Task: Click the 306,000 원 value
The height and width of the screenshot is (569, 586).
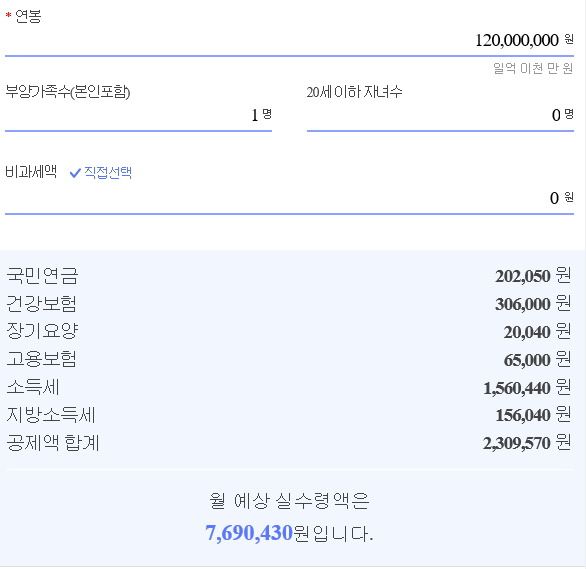Action: (x=533, y=304)
